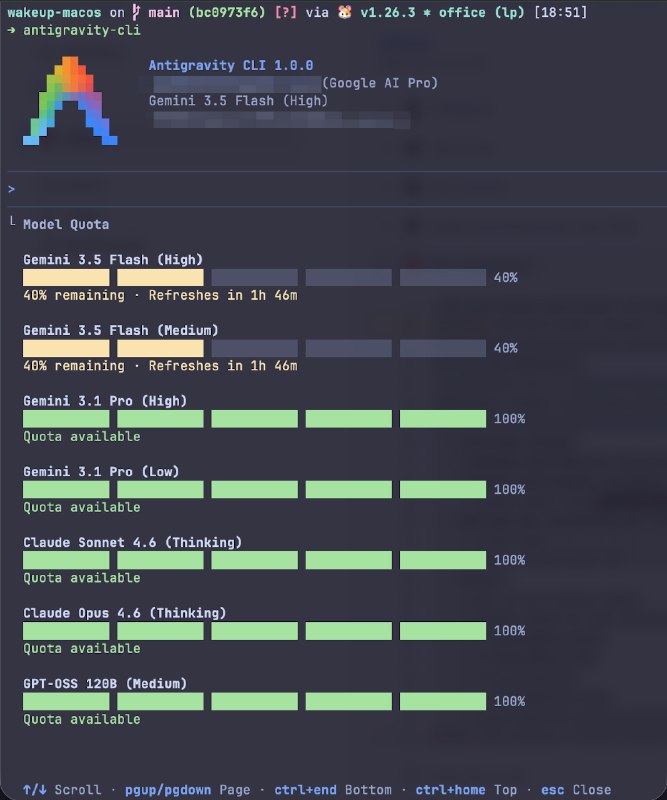Click the '(Google AI Pro)' plan label
Viewport: 667px width, 800px height.
380,83
